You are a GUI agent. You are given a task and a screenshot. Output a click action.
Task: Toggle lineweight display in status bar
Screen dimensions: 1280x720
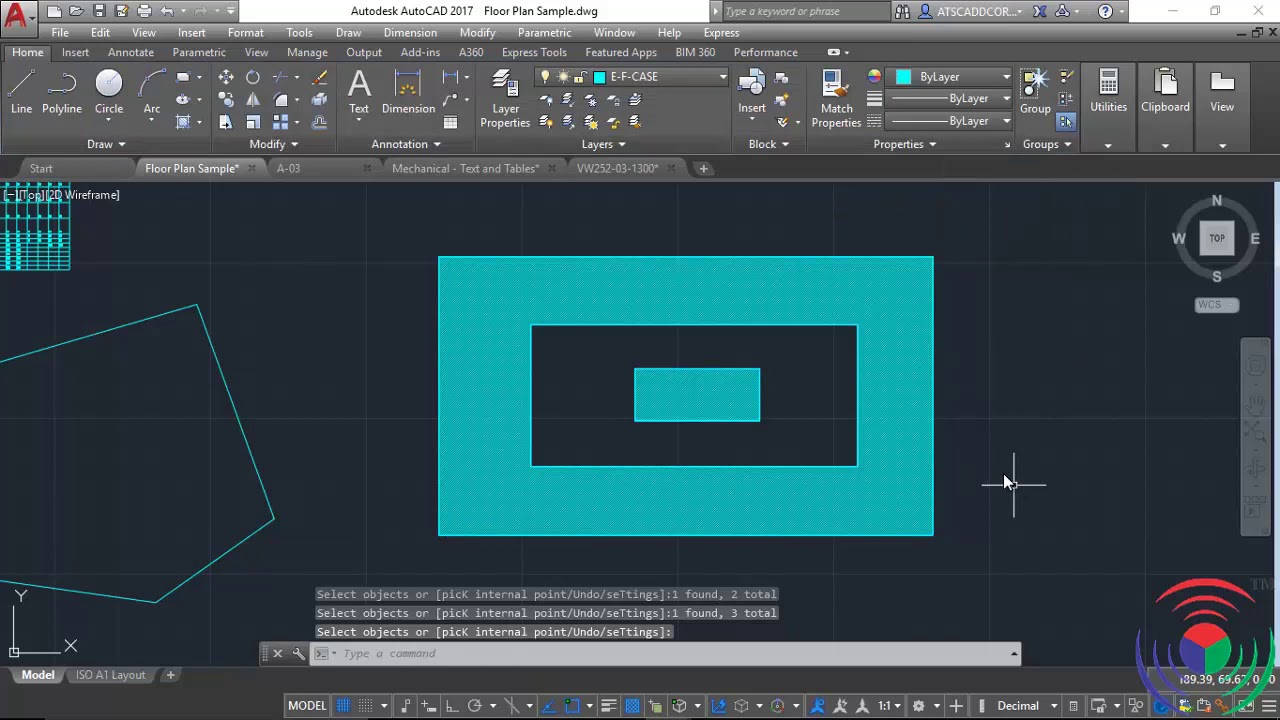pyautogui.click(x=608, y=706)
